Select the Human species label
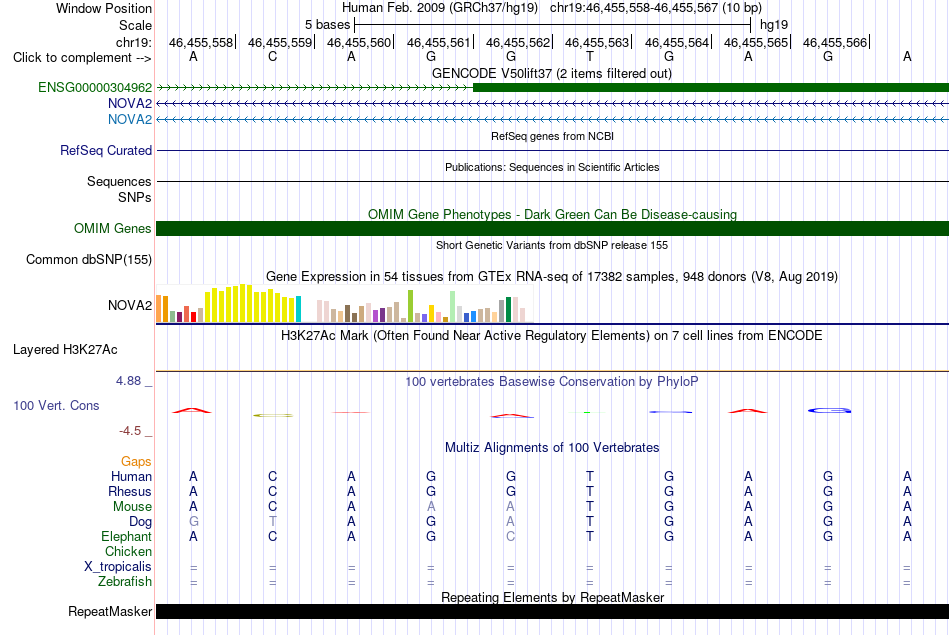The height and width of the screenshot is (635, 950). click(x=131, y=477)
